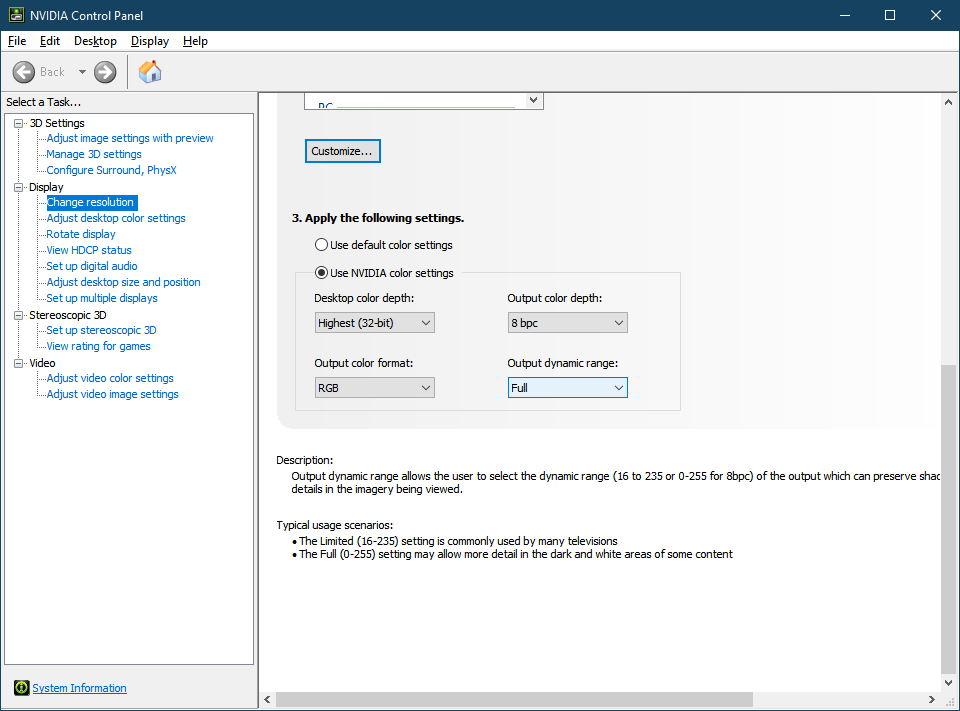The height and width of the screenshot is (711, 960).
Task: Click the Customize... button
Action: pyautogui.click(x=343, y=151)
